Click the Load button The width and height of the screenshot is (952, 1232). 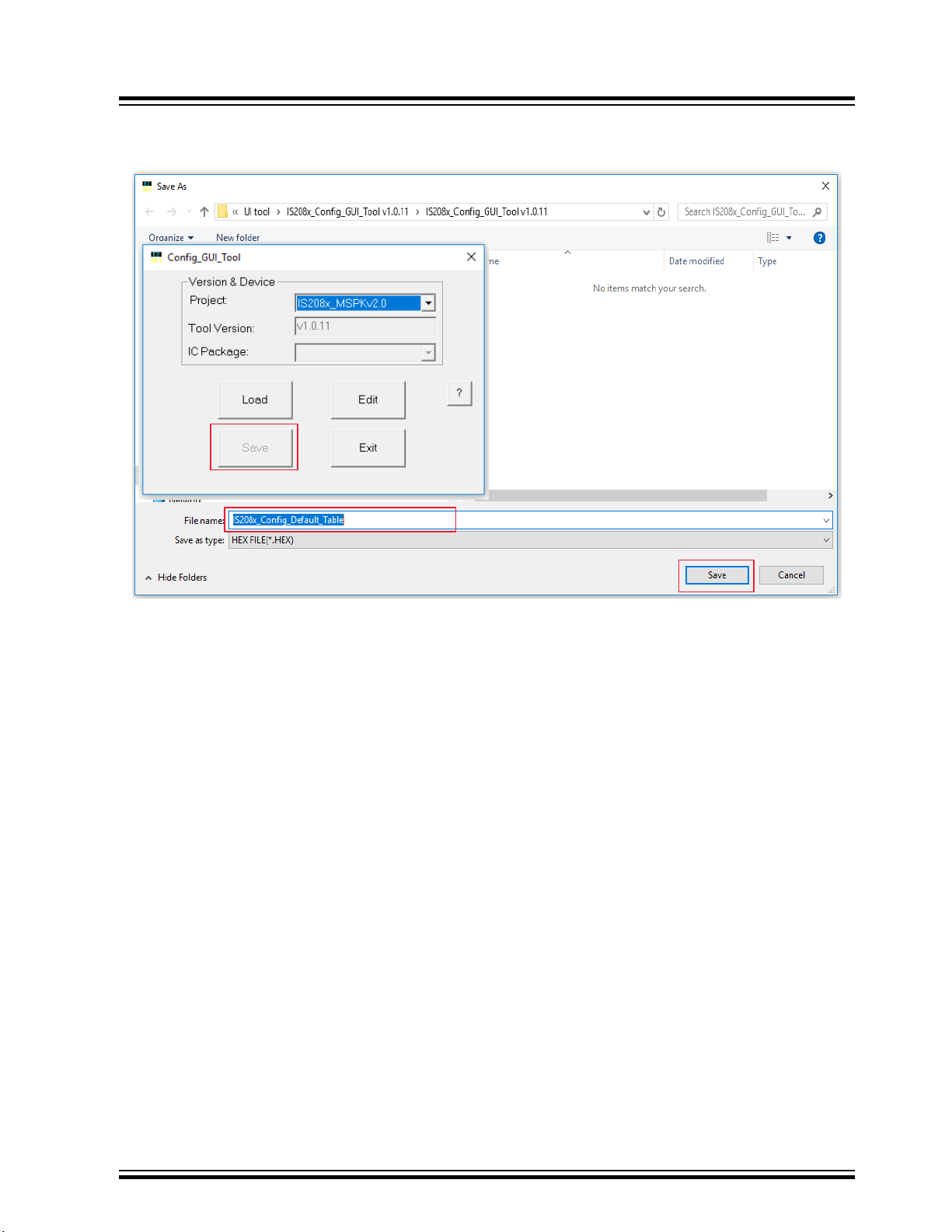click(255, 400)
